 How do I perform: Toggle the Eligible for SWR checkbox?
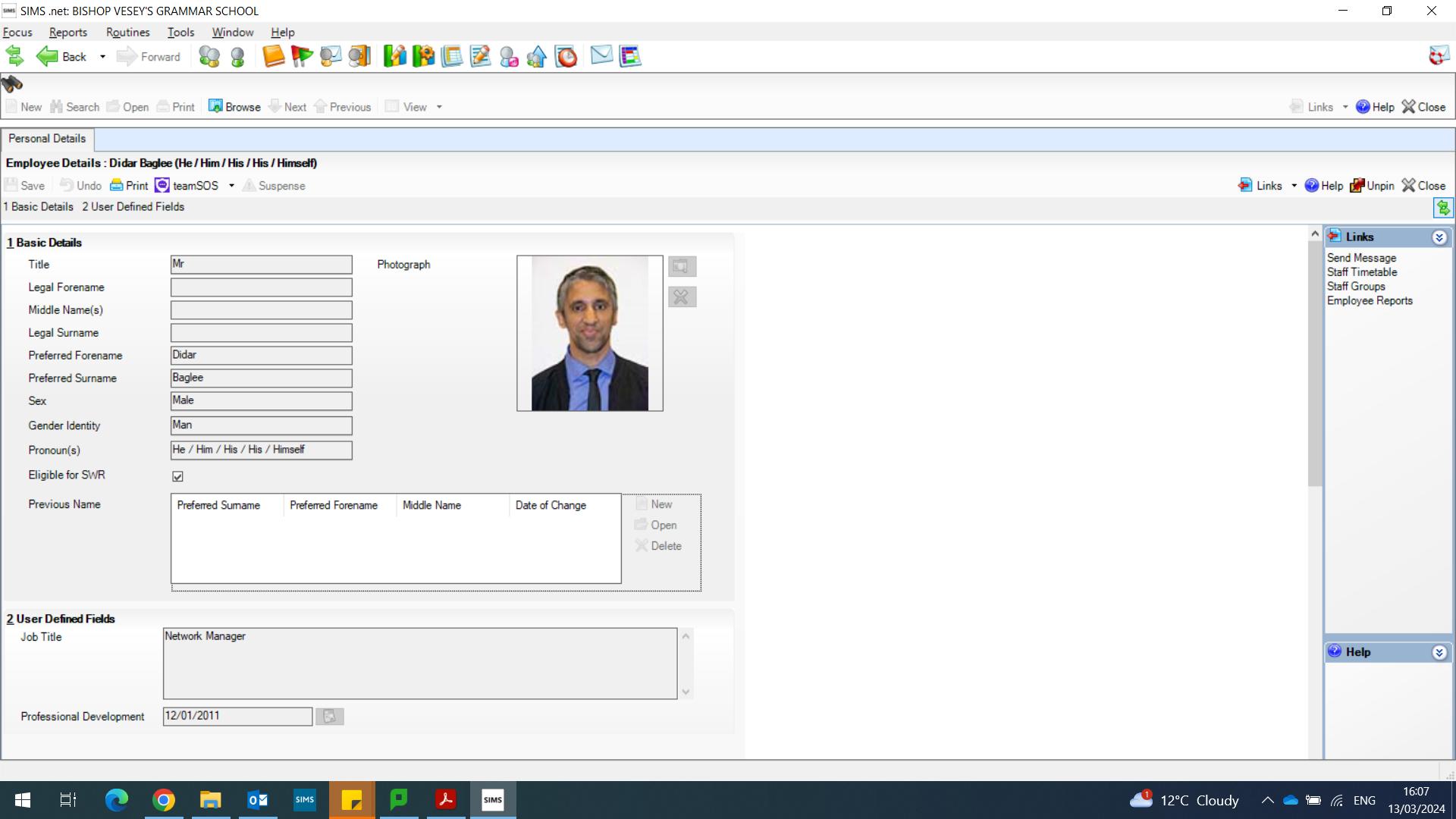coord(177,476)
